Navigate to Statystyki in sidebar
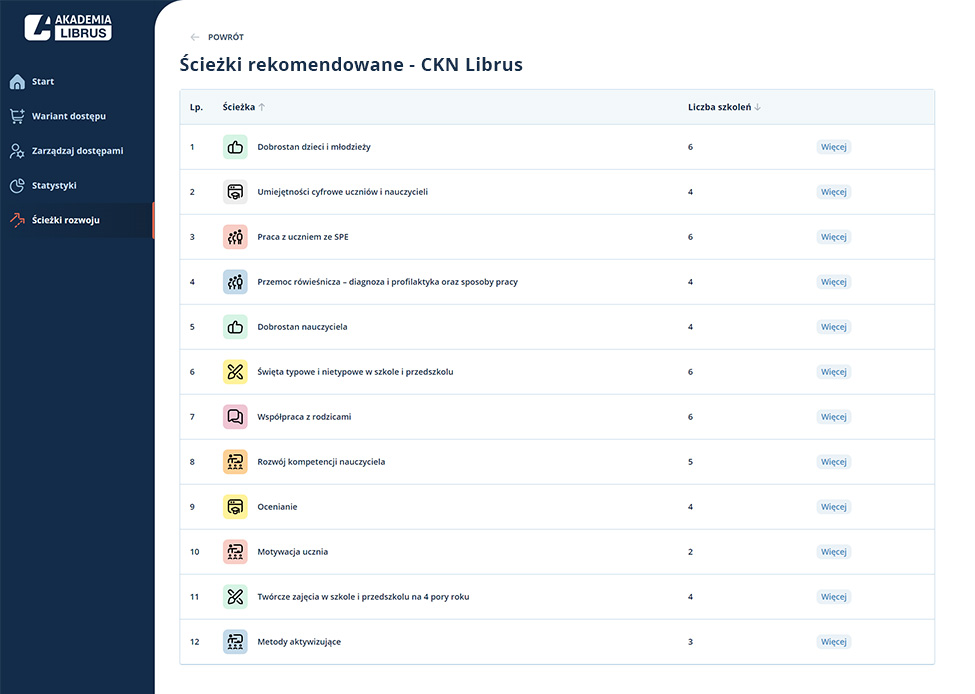This screenshot has width=975, height=694. click(x=54, y=185)
